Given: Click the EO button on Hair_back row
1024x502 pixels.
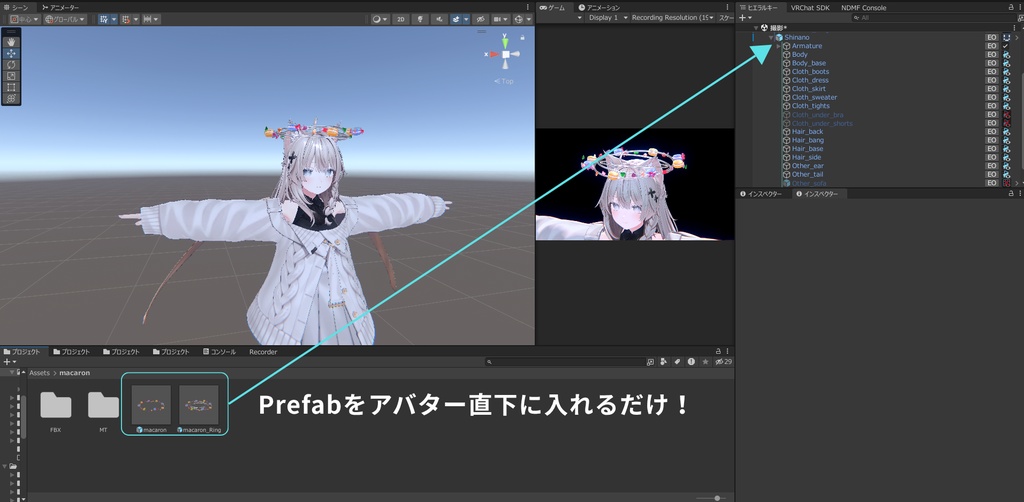Looking at the screenshot, I should (x=991, y=132).
